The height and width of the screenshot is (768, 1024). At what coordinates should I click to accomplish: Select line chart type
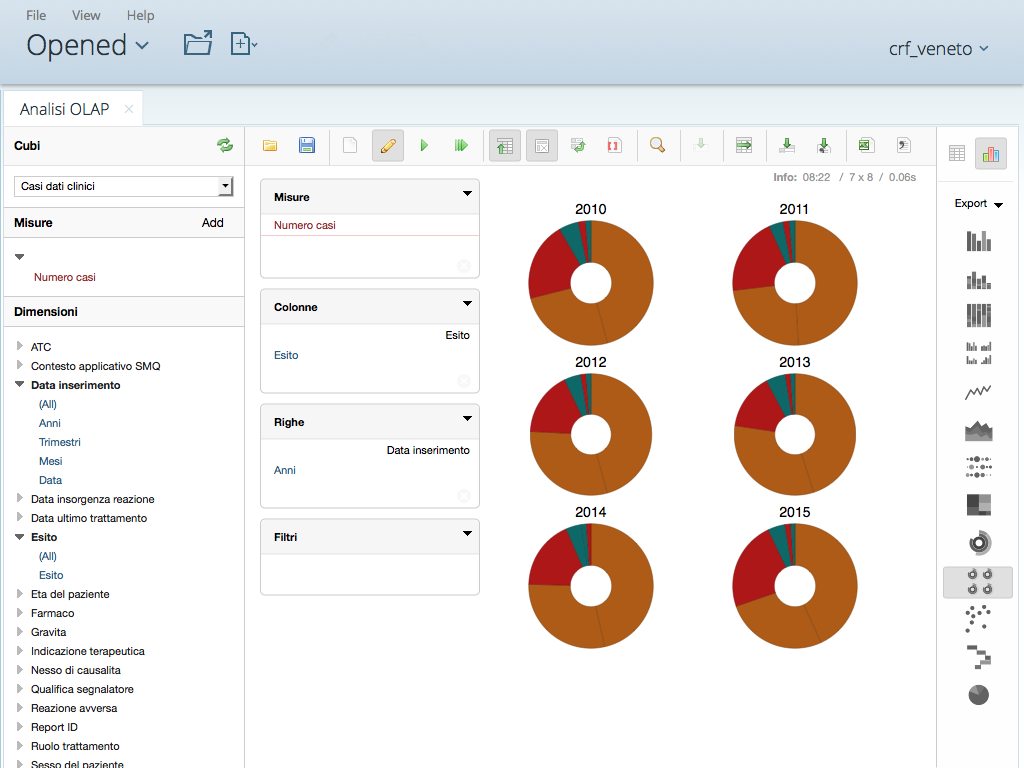pos(978,392)
